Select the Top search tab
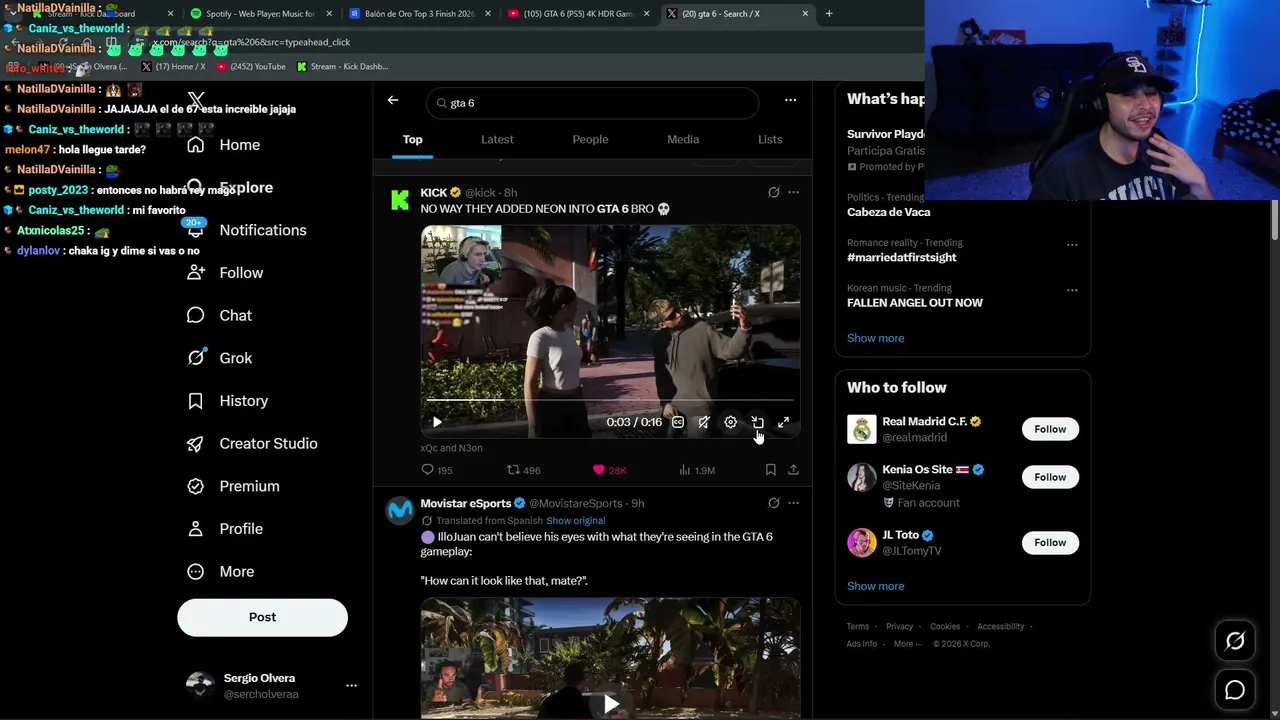Screen dimensions: 1280x720 (412, 140)
